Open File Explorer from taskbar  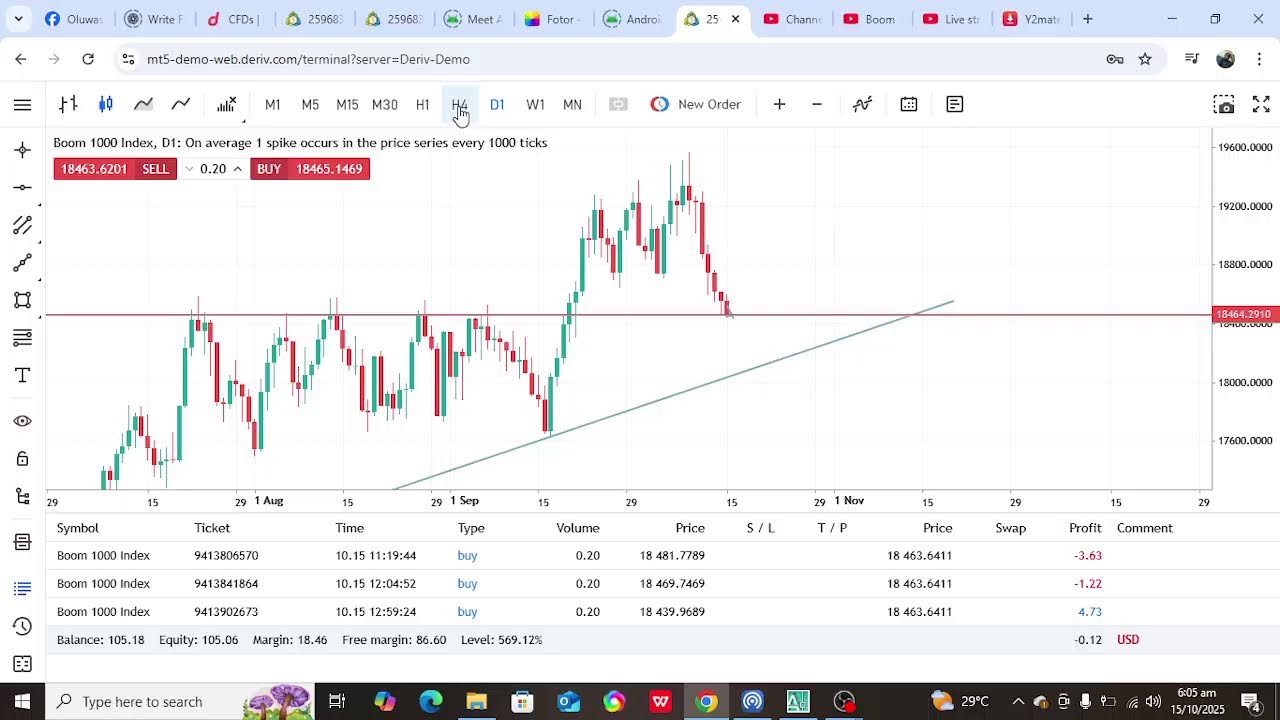[476, 701]
